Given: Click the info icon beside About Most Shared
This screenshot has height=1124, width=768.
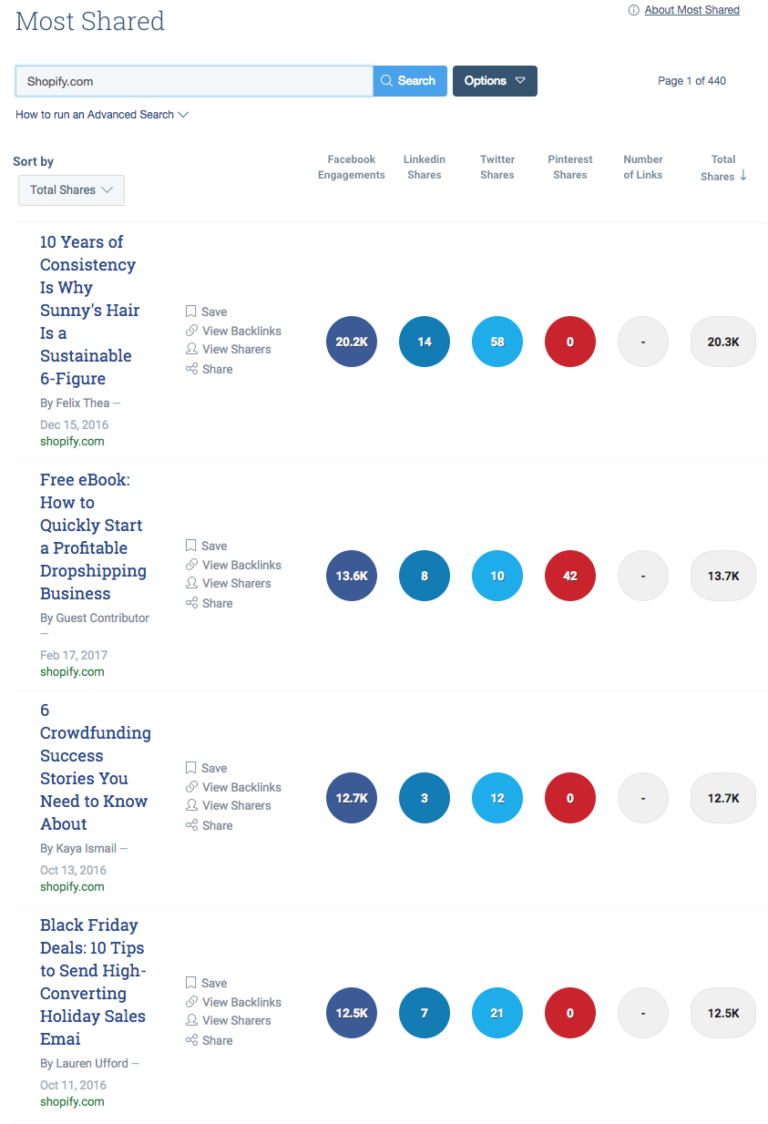Looking at the screenshot, I should click(x=633, y=10).
